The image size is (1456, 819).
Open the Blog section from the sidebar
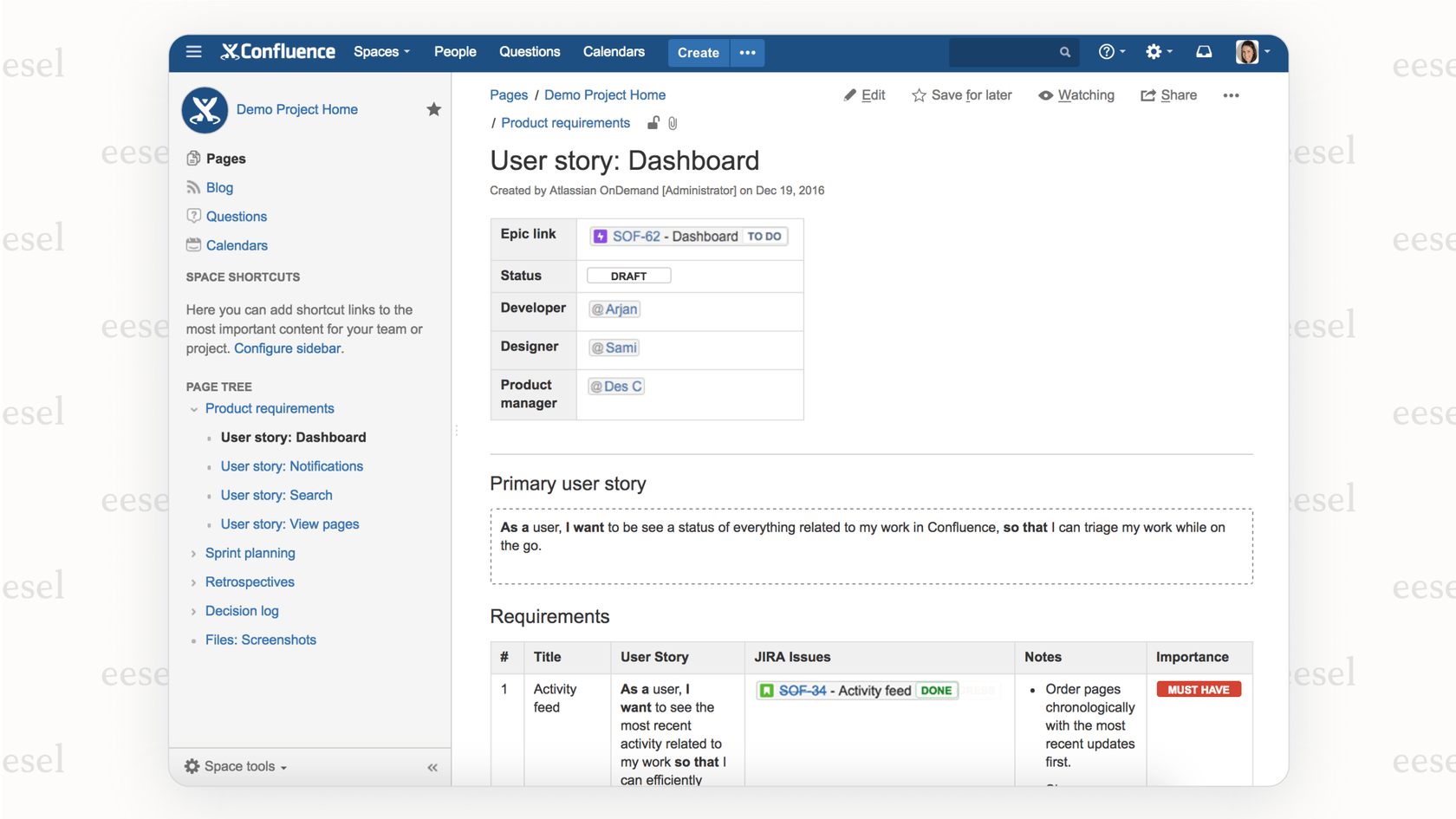192,187
